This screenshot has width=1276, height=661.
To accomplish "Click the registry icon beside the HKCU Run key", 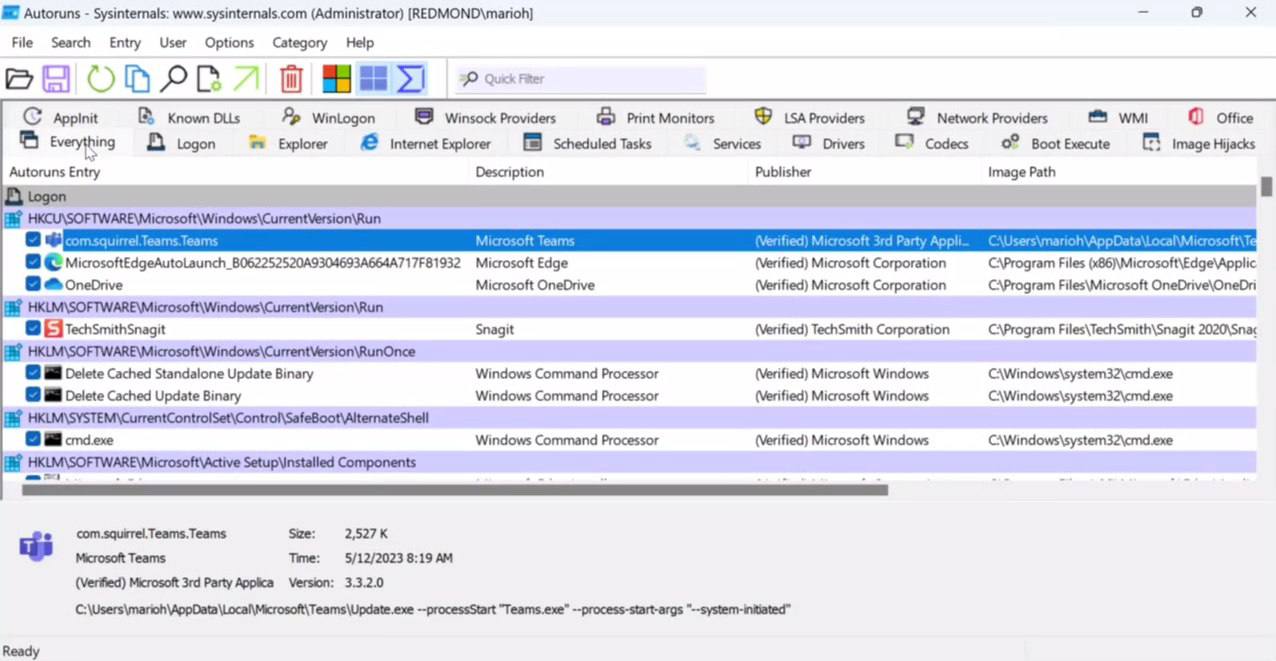I will tap(13, 218).
